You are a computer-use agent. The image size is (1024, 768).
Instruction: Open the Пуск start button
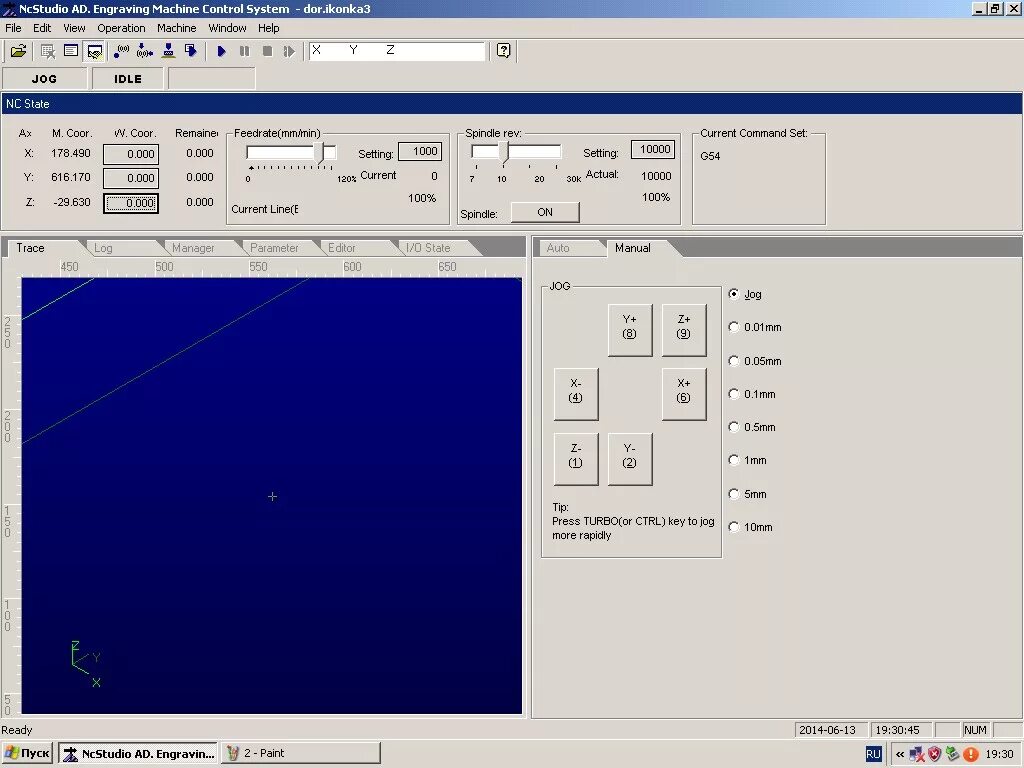click(27, 754)
